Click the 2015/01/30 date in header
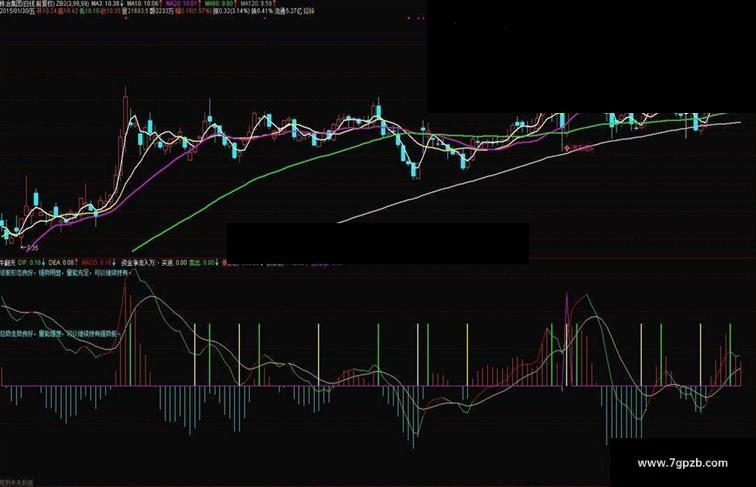Screen dimensions: 756x487 (15, 11)
